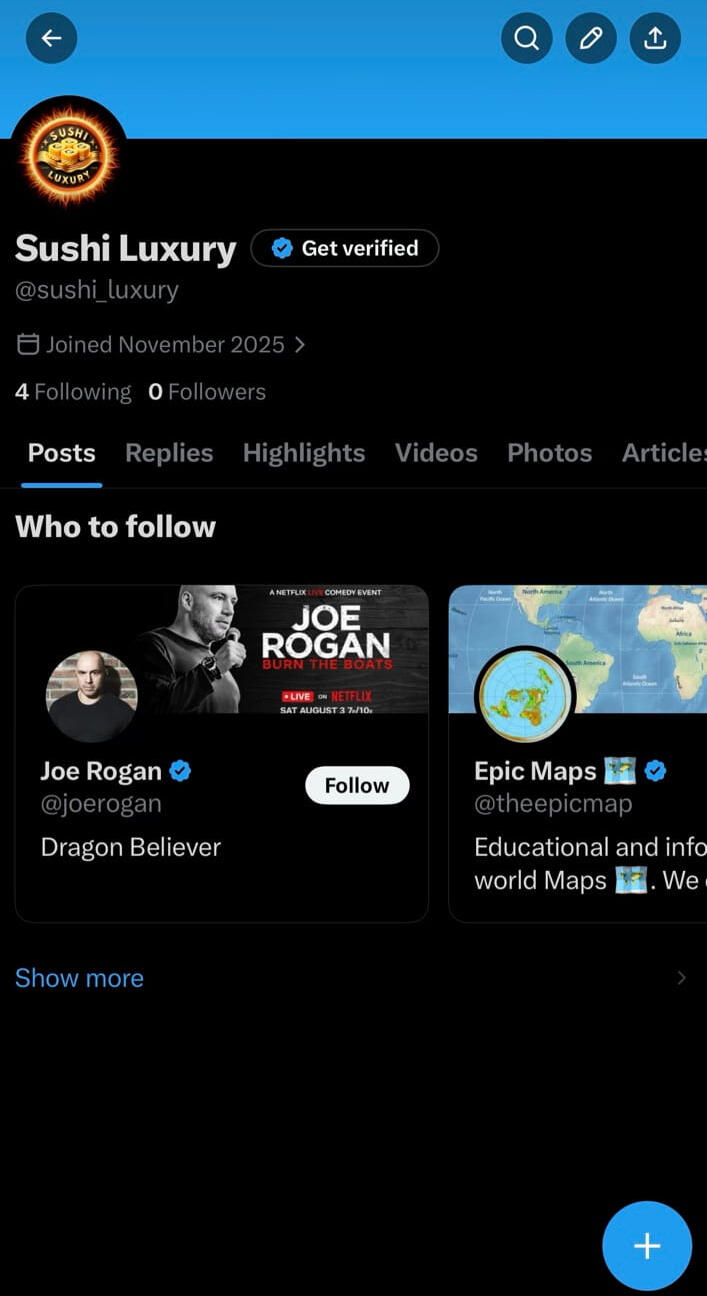Tap the calendar icon beside the join date
The height and width of the screenshot is (1296, 707).
coord(28,345)
